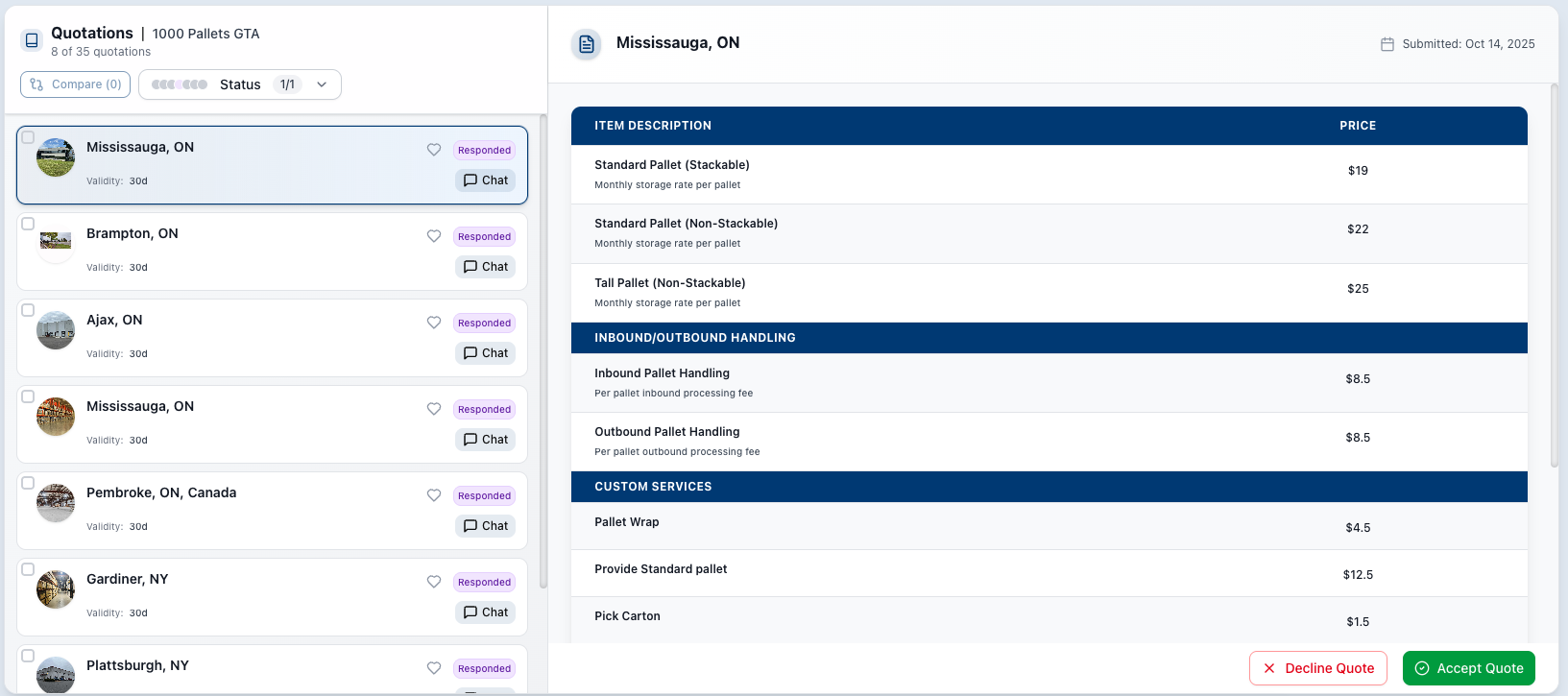Click the compare arrows icon
The image size is (1568, 696).
click(36, 84)
